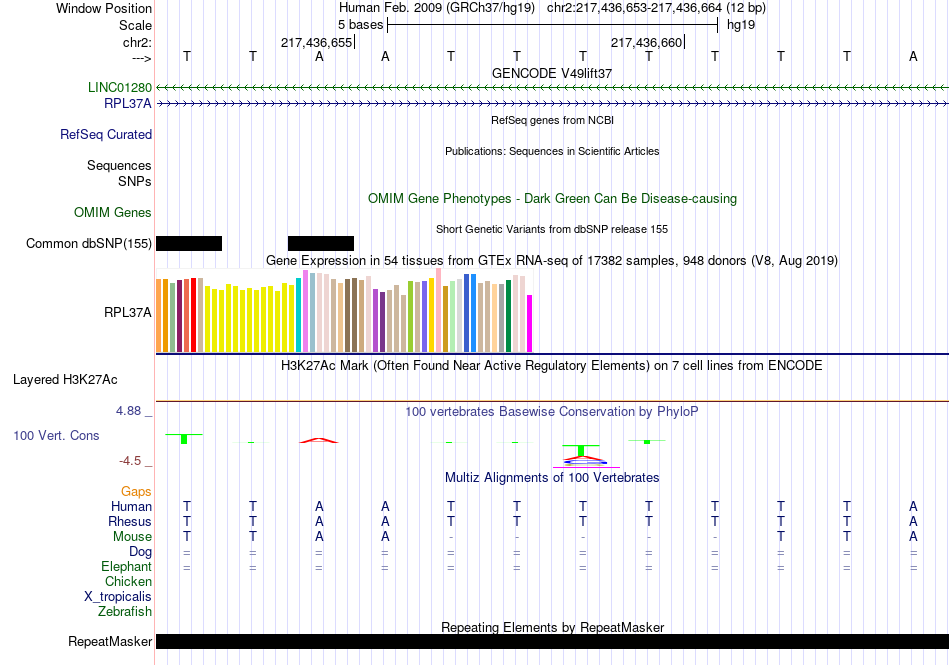Select the OMIM Genes track label
Image resolution: width=950 pixels, height=665 pixels.
coord(113,213)
